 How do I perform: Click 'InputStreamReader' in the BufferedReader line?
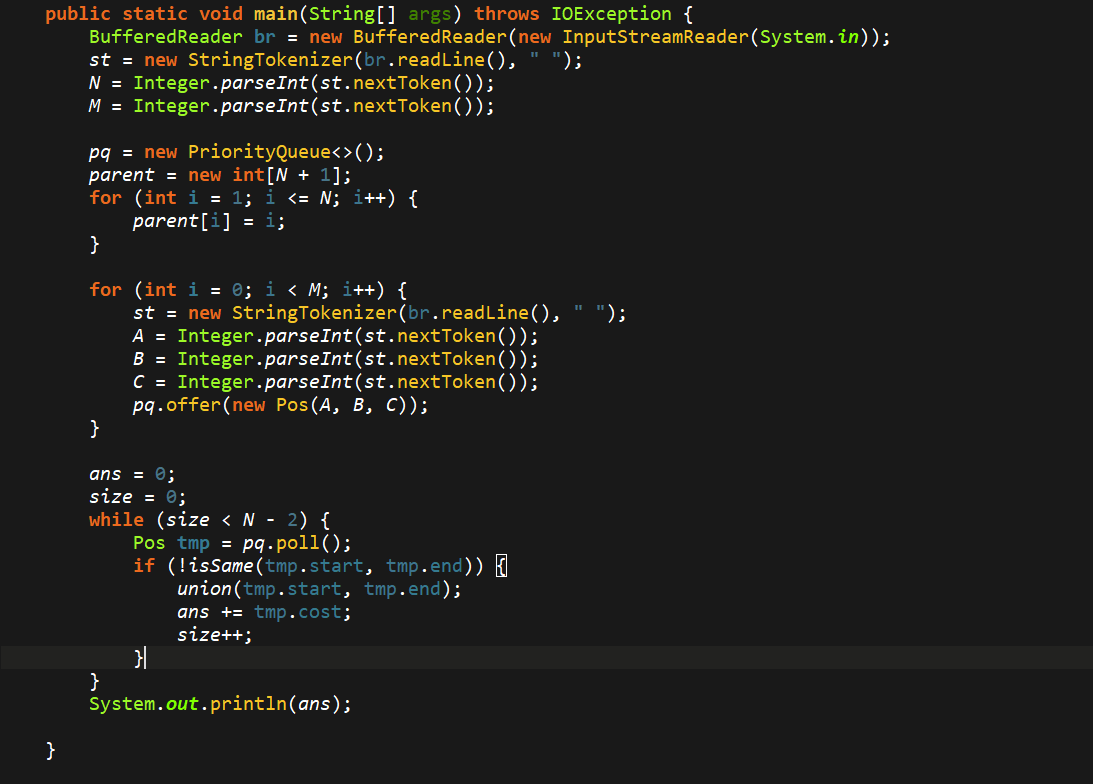655,37
